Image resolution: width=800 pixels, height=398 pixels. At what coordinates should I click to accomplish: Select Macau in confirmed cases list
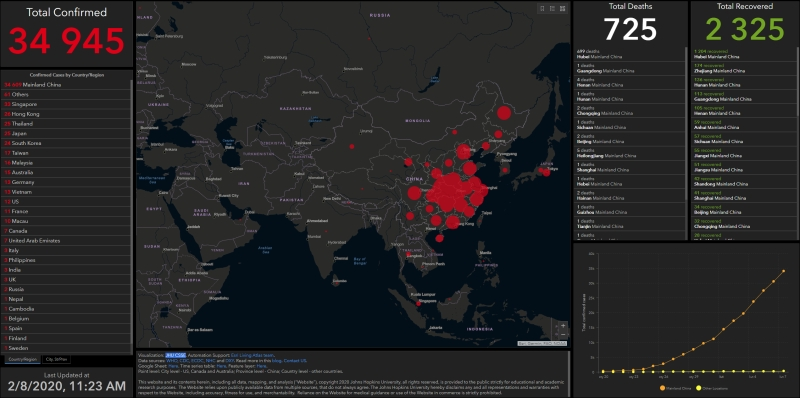point(66,221)
